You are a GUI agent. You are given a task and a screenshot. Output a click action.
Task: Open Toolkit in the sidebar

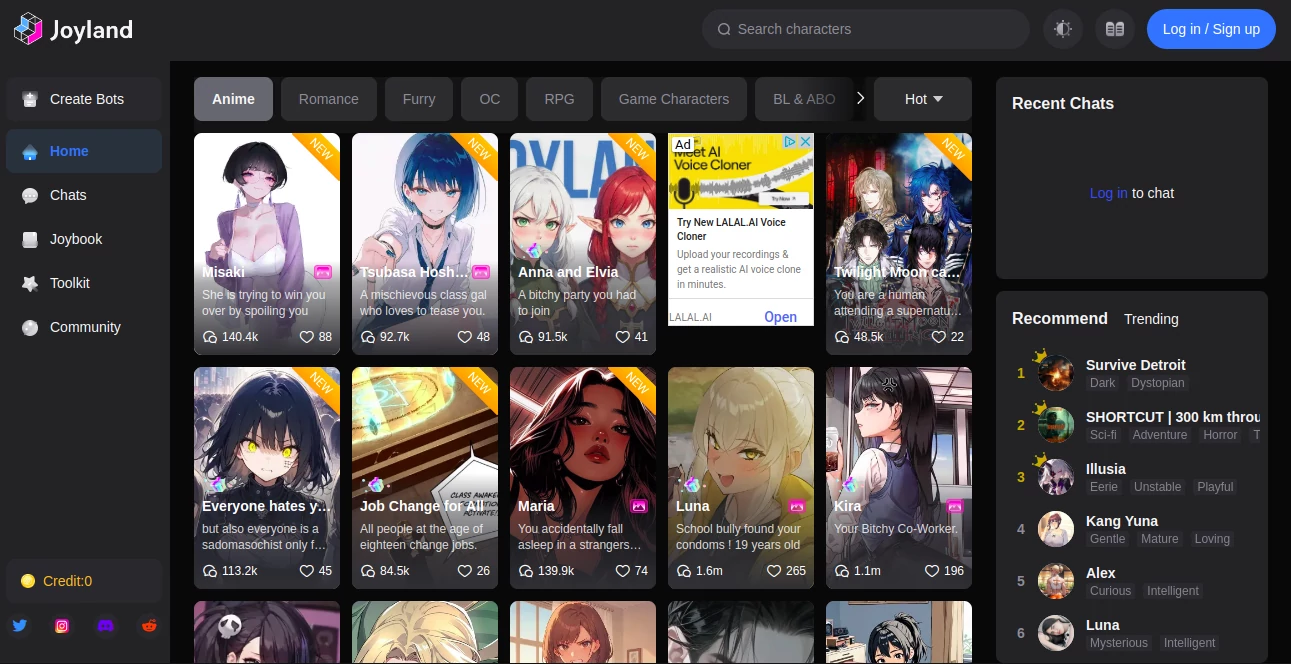[70, 283]
